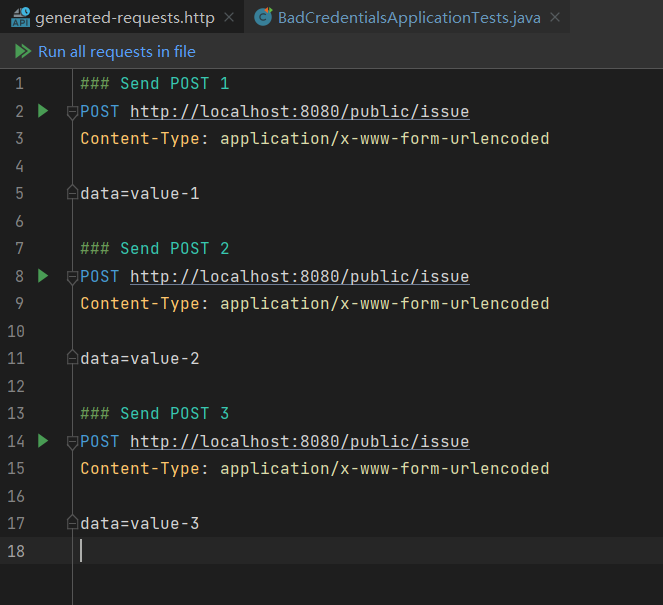Collapse the fold marker at line 2
Image resolution: width=663 pixels, height=605 pixels.
pos(72,112)
